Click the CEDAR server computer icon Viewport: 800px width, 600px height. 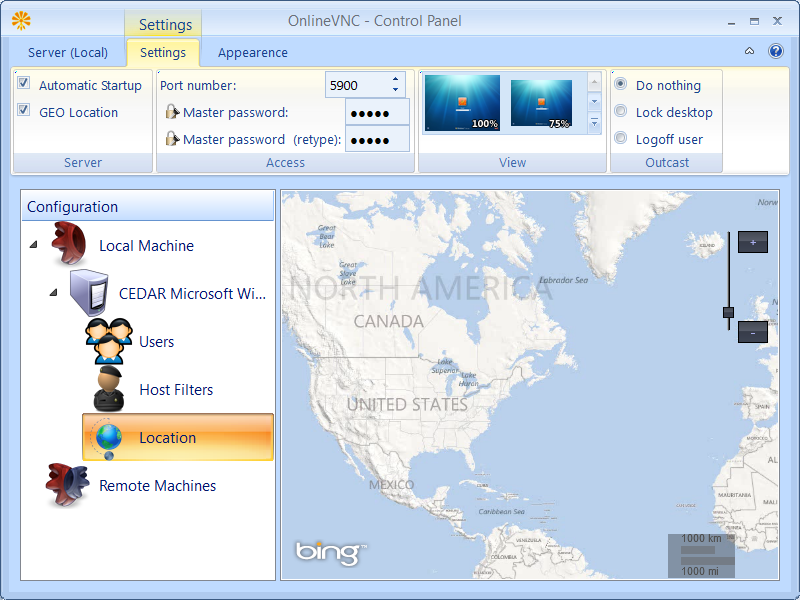coord(90,293)
